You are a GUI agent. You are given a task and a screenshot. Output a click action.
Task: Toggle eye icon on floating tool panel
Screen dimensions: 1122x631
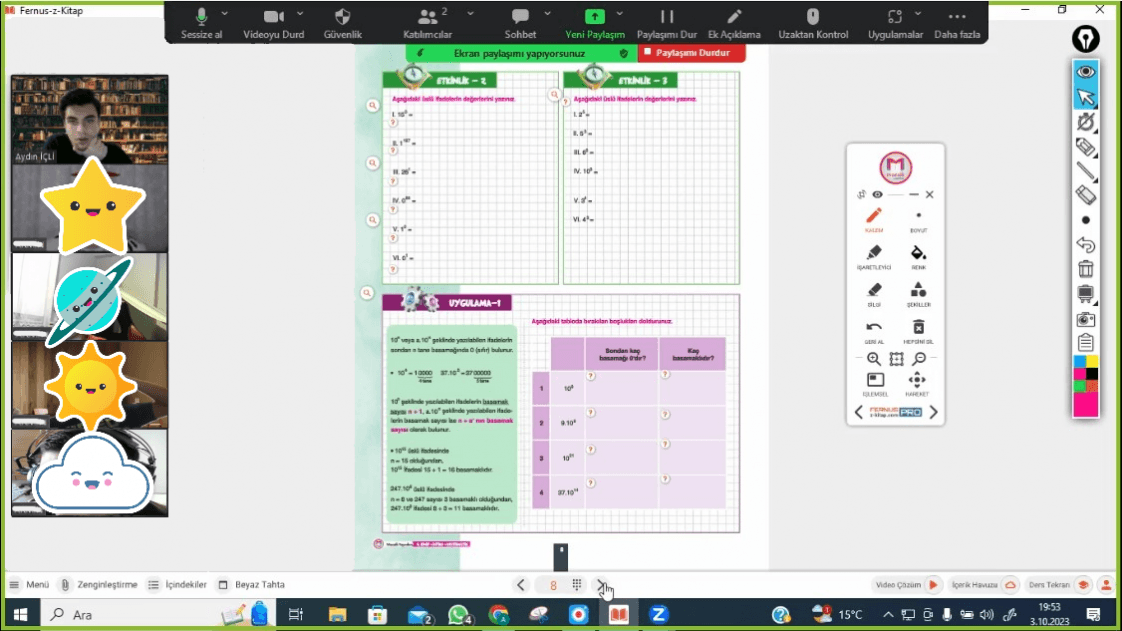point(877,195)
